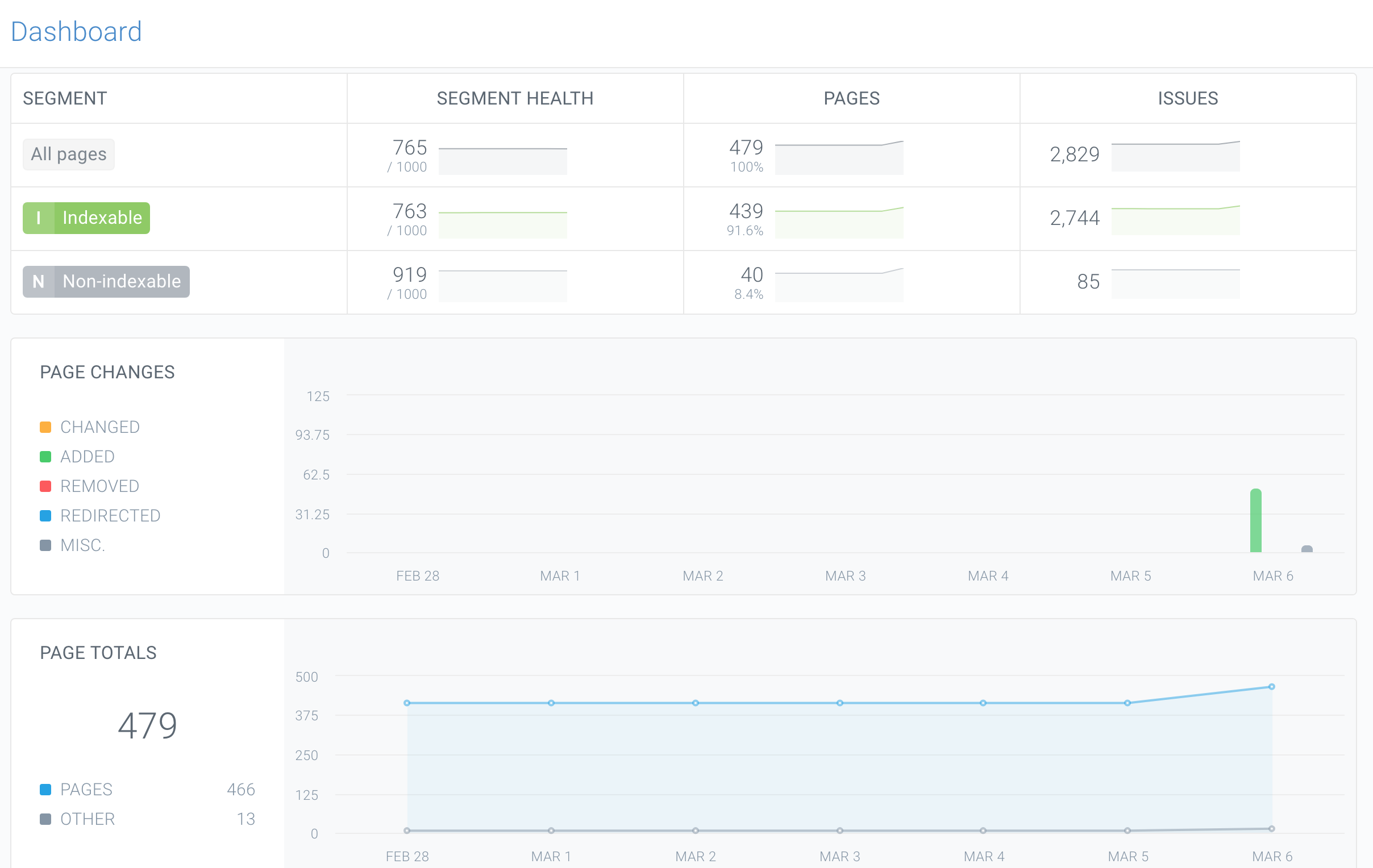This screenshot has height=868, width=1373.
Task: Click the PAGE CHANGES panel title
Action: tap(107, 373)
